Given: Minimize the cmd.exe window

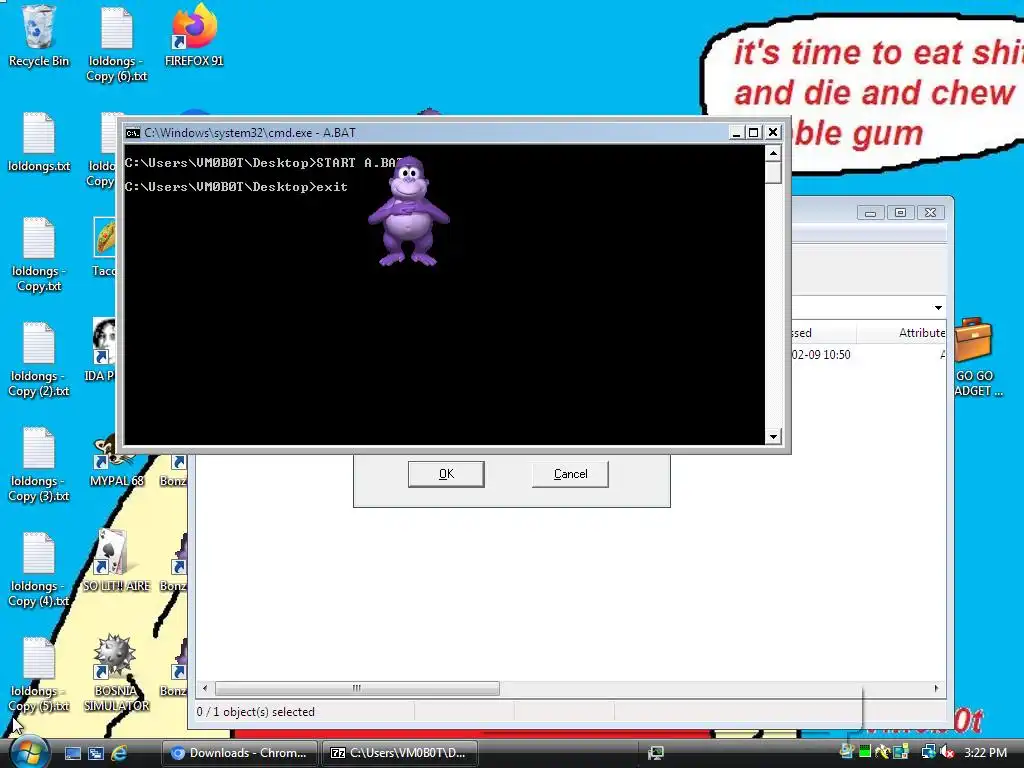Looking at the screenshot, I should coord(736,133).
